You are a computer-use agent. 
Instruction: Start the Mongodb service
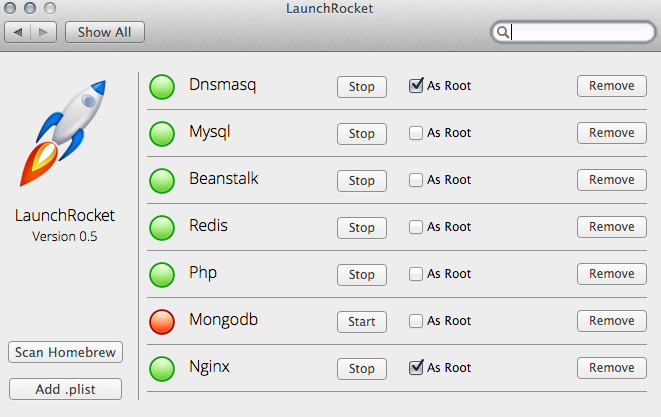pyautogui.click(x=361, y=321)
